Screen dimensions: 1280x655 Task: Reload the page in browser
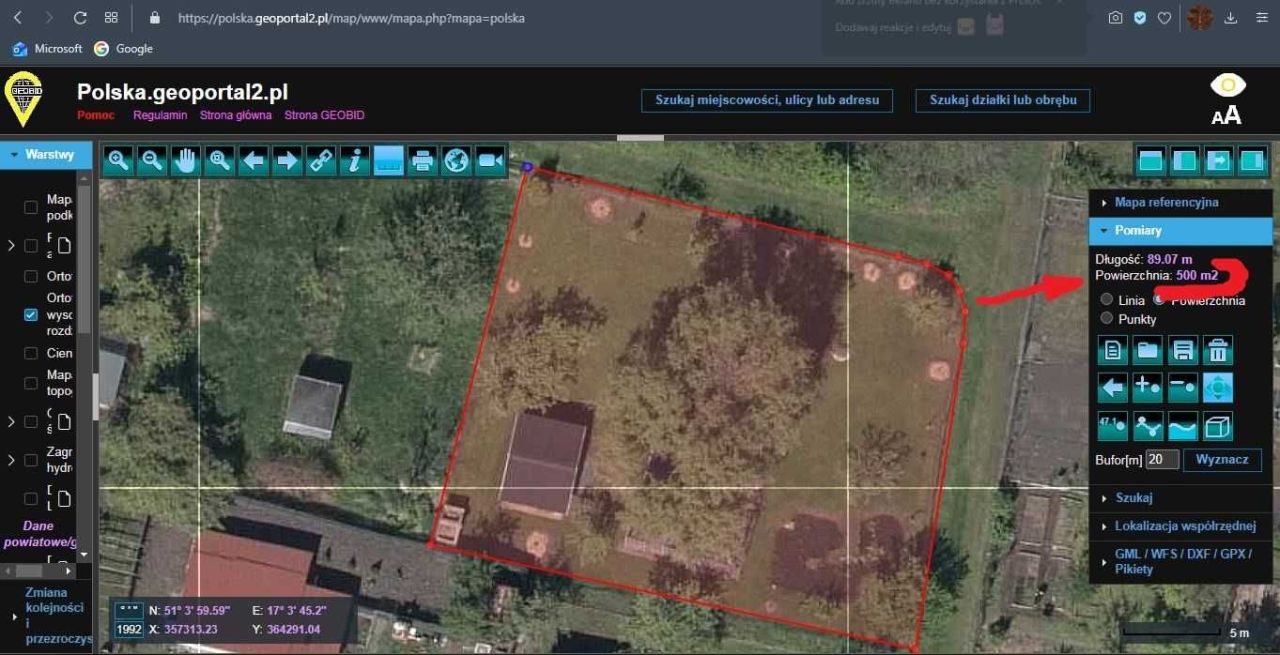[x=81, y=18]
